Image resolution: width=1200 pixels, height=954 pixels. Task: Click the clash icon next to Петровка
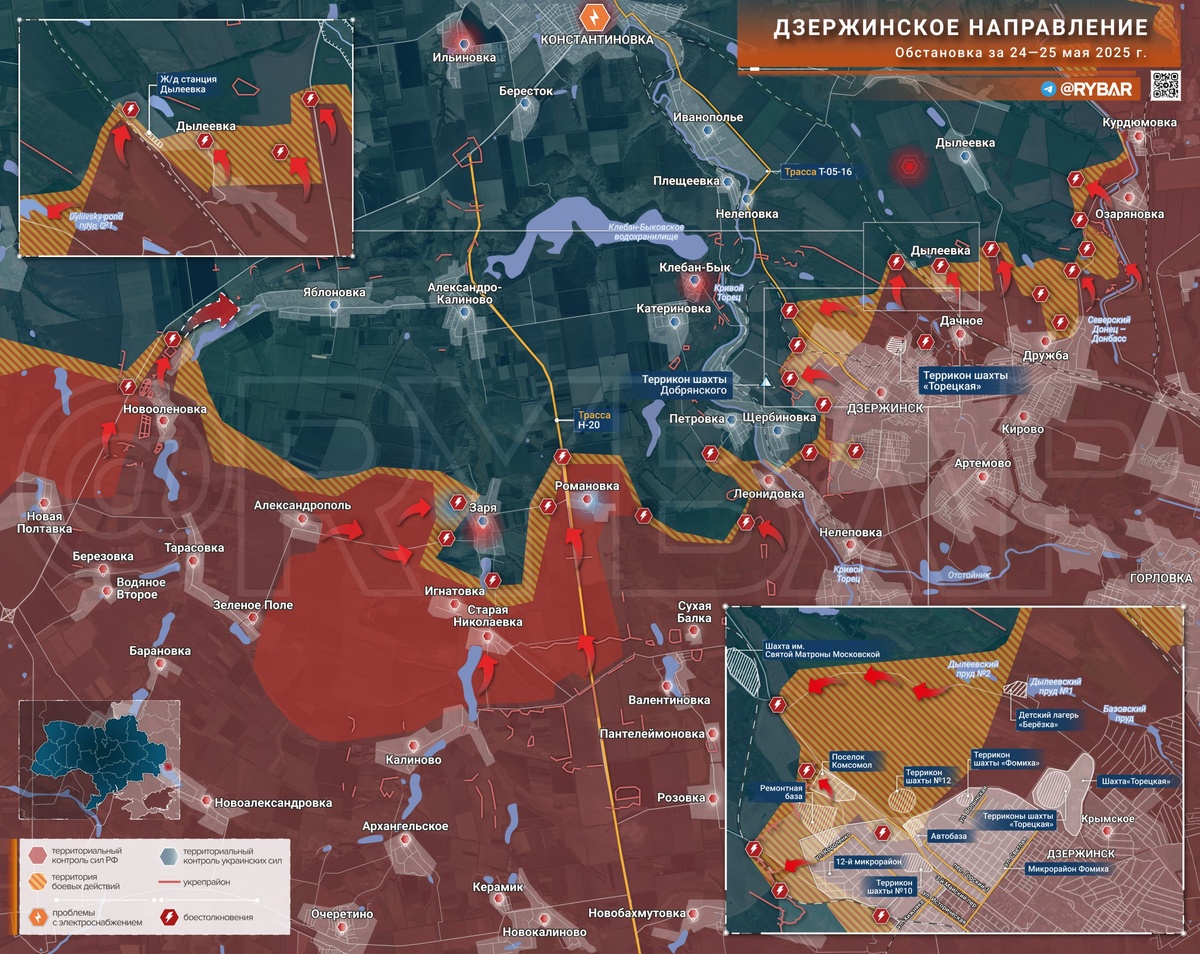point(712,453)
